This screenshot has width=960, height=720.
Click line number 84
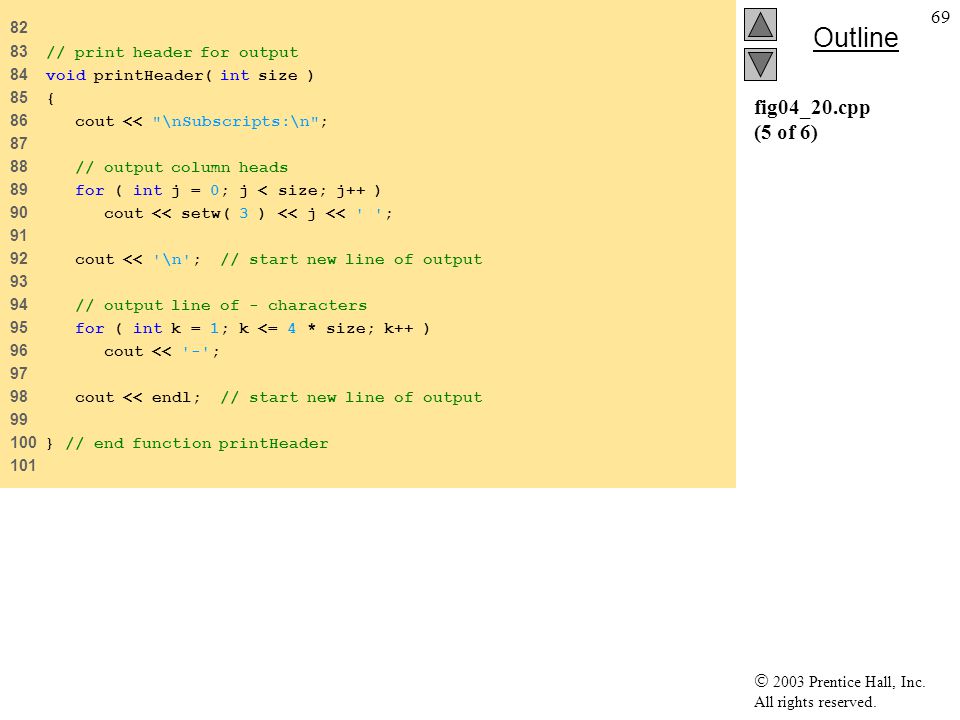19,75
